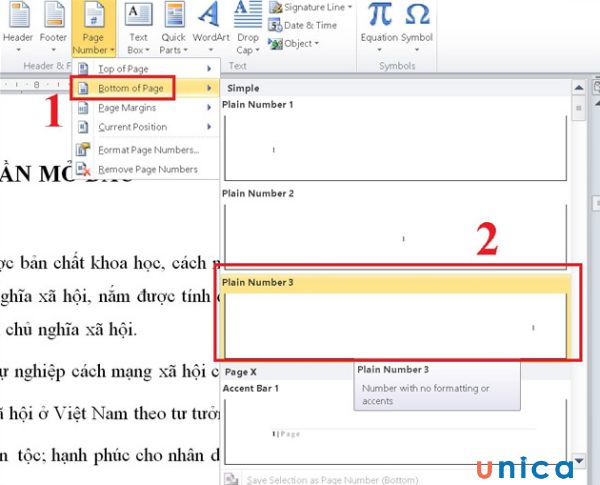Insert a Text Box from ribbon
This screenshot has height=485, width=600.
pos(138,28)
